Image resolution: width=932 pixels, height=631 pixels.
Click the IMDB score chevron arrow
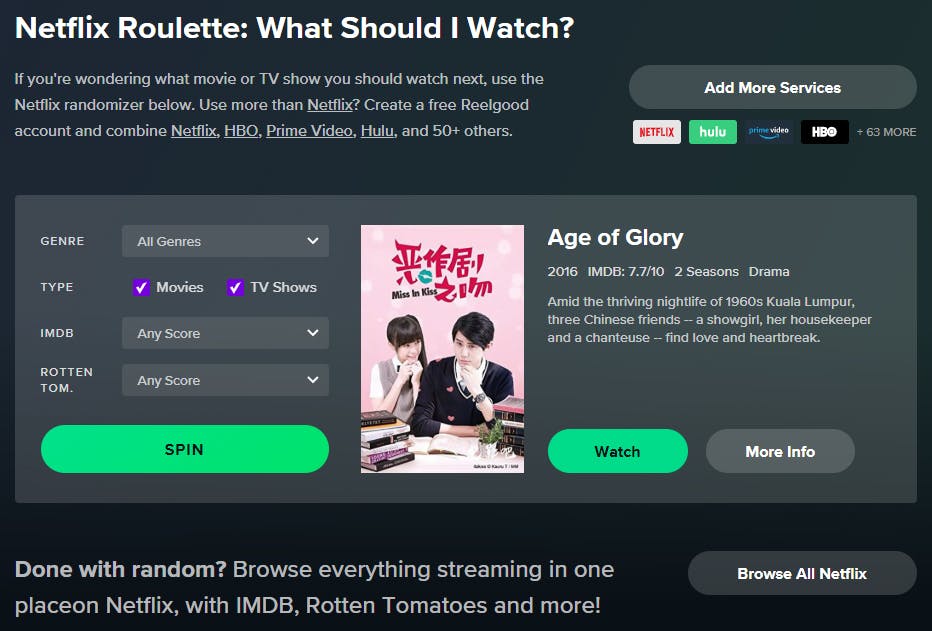click(x=313, y=333)
